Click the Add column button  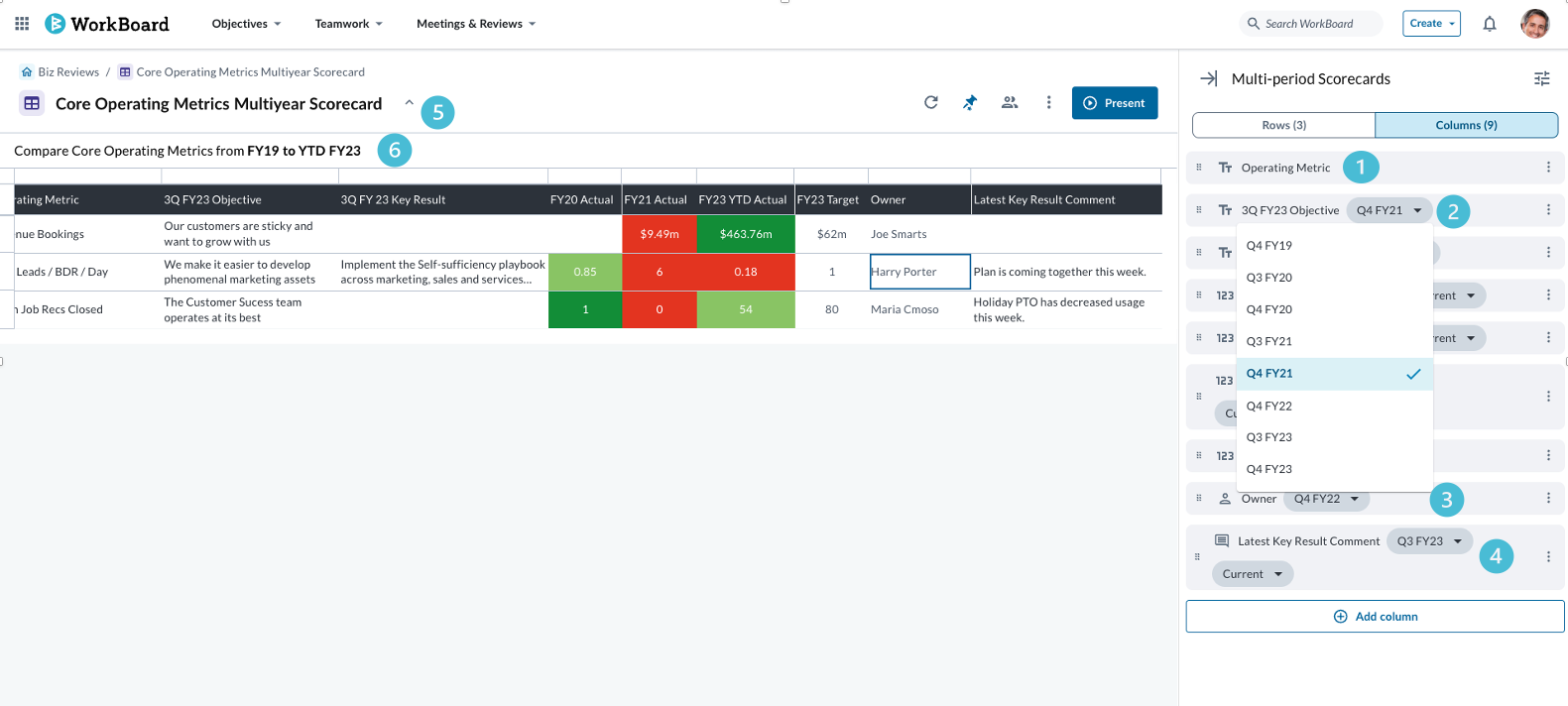(x=1376, y=617)
